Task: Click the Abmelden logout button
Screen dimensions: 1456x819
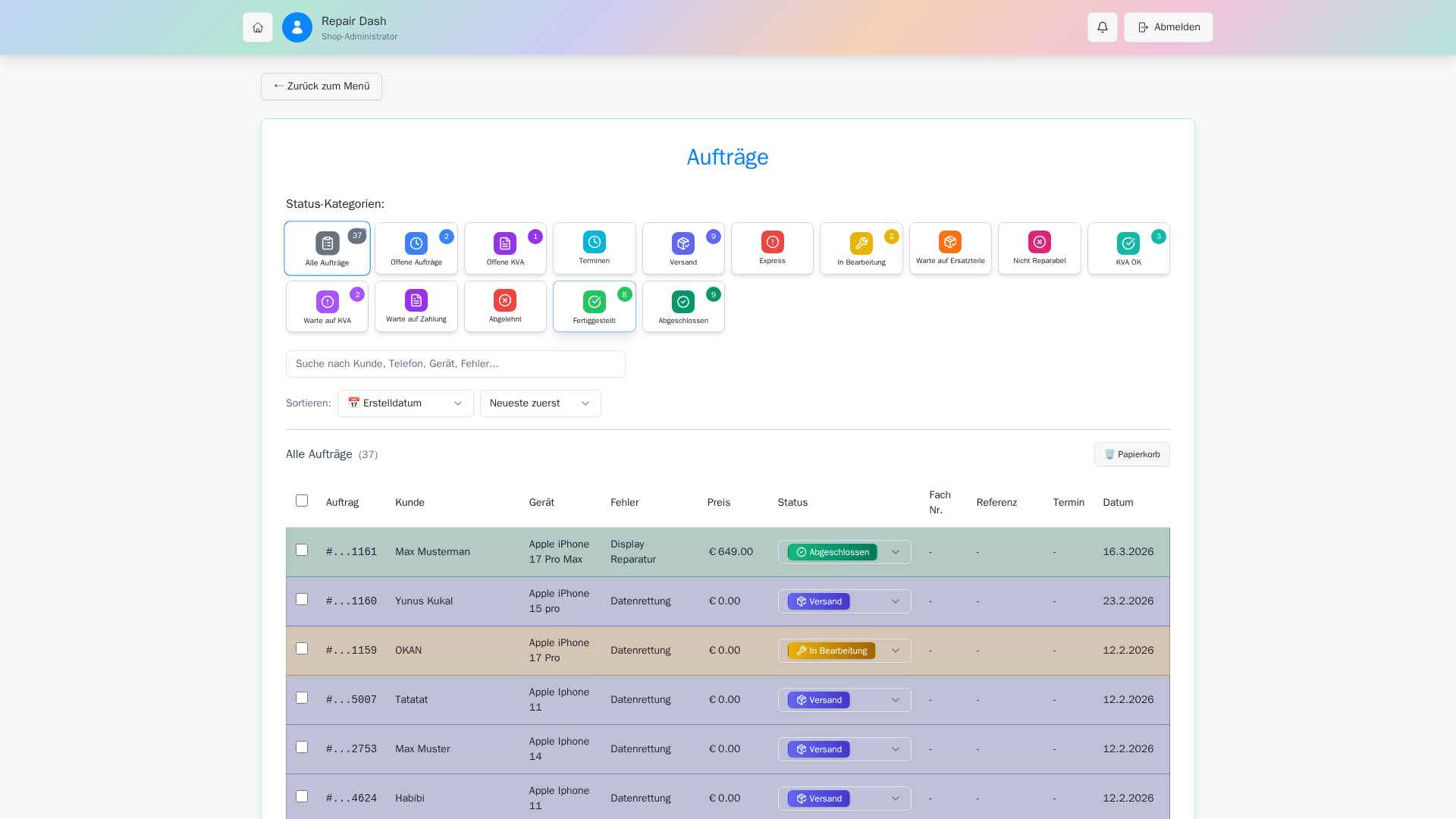Action: tap(1169, 27)
